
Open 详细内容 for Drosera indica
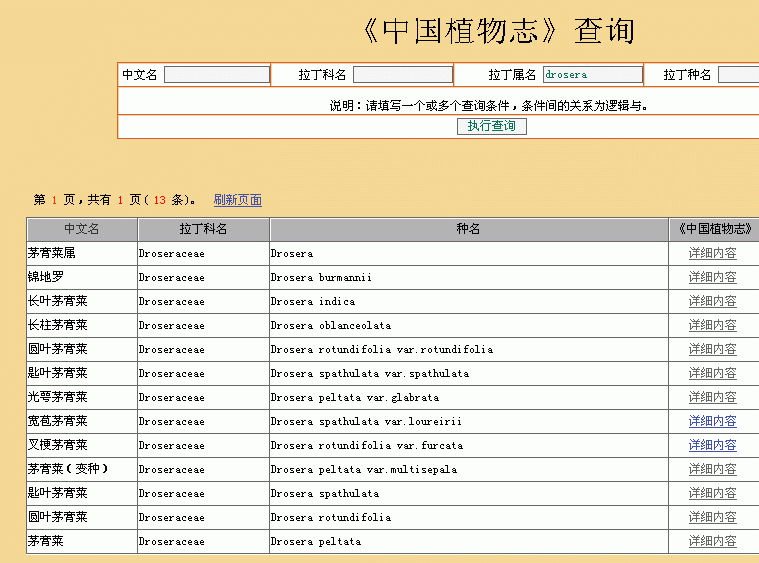(x=712, y=301)
